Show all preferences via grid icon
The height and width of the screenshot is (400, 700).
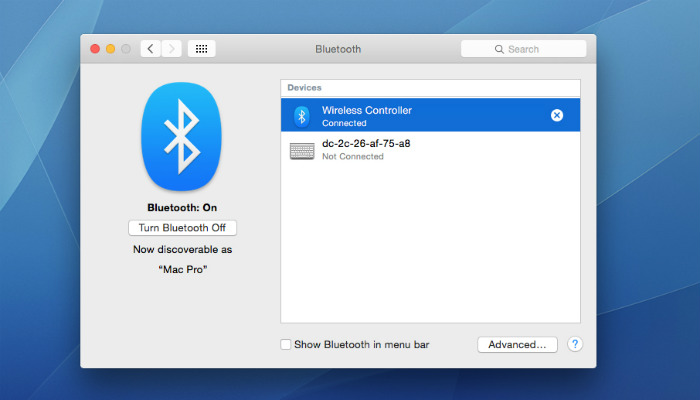[x=201, y=49]
